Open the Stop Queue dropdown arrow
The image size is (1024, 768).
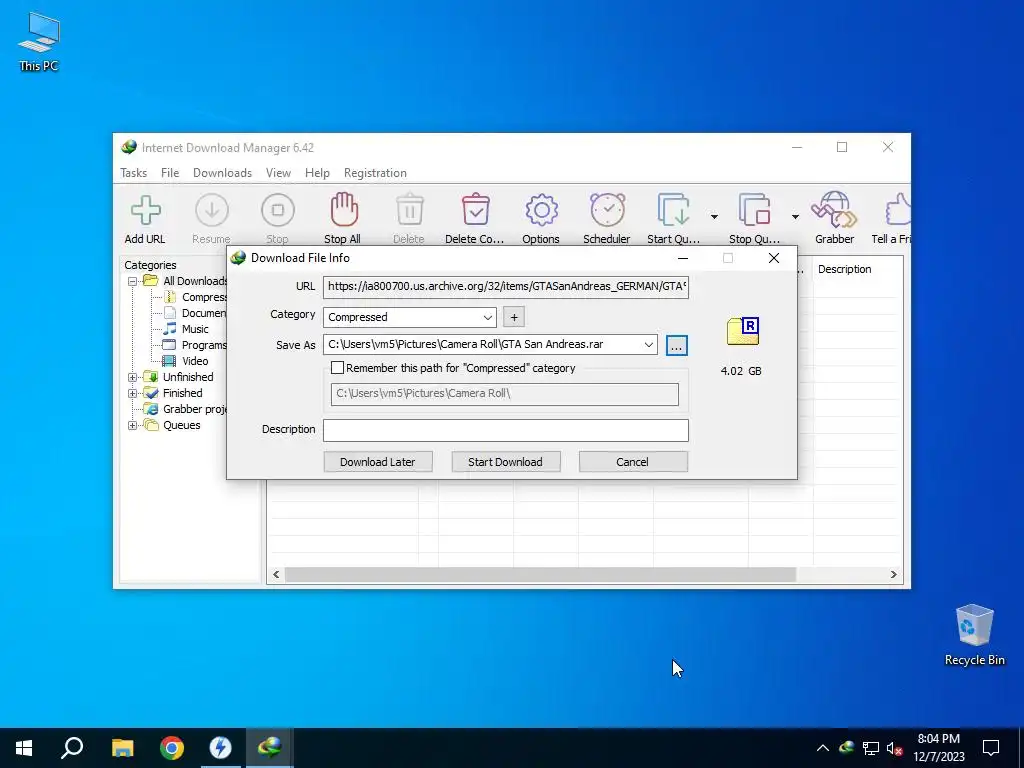point(795,216)
